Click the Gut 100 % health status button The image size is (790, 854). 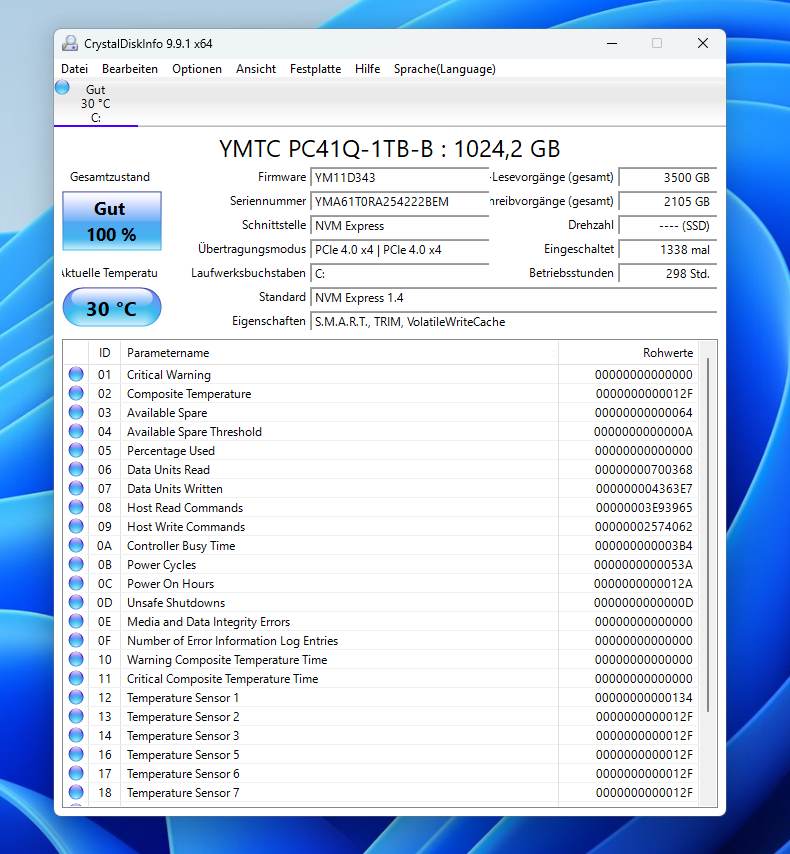(112, 221)
